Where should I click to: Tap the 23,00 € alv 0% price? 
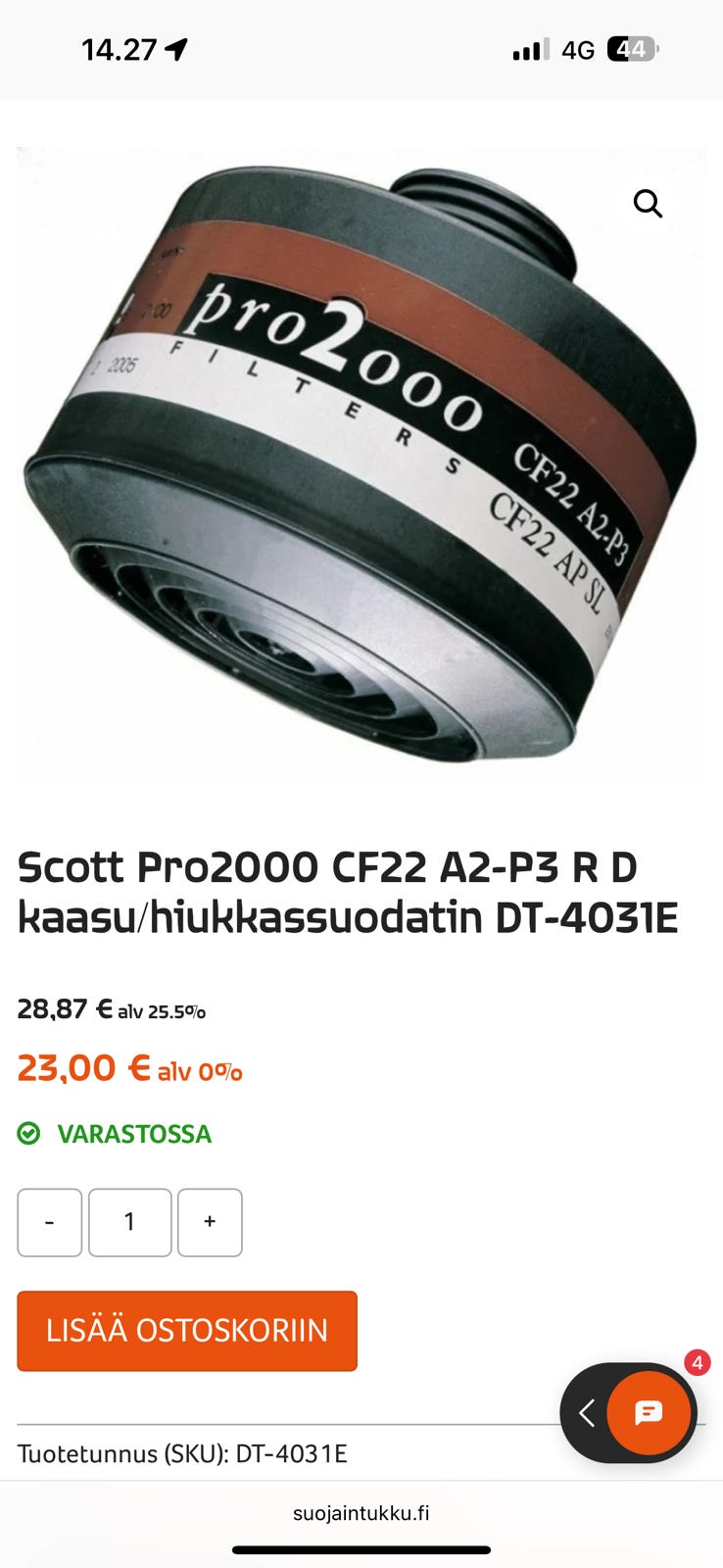pyautogui.click(x=129, y=1068)
